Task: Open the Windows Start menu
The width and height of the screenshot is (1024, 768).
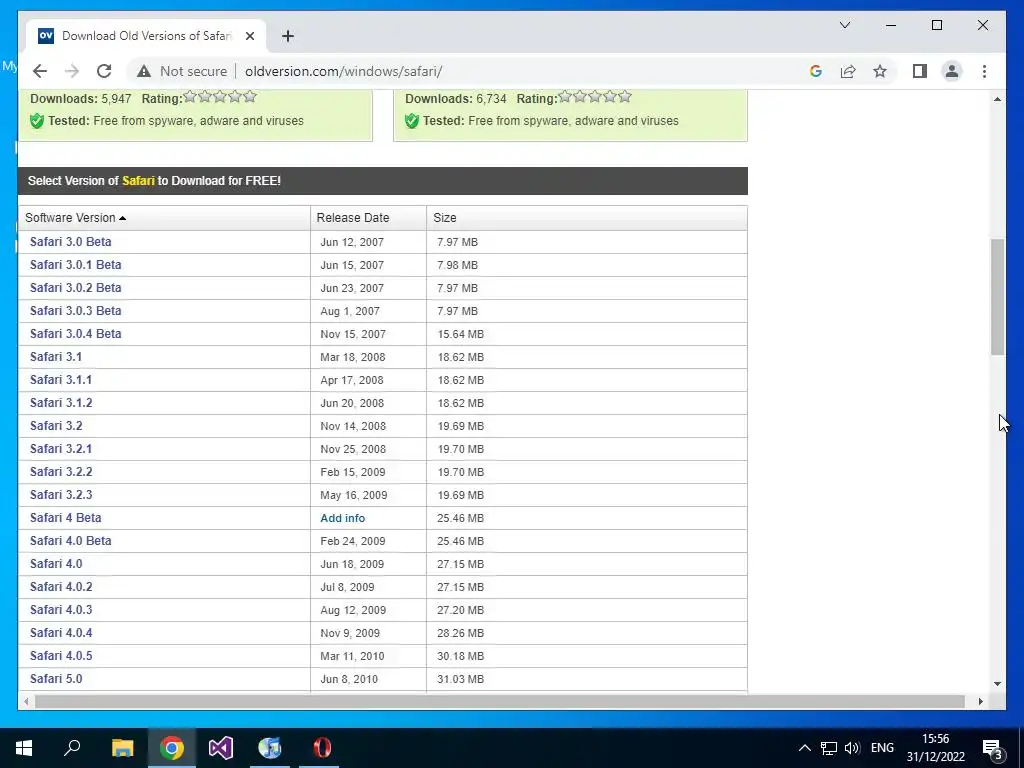Action: (x=24, y=748)
